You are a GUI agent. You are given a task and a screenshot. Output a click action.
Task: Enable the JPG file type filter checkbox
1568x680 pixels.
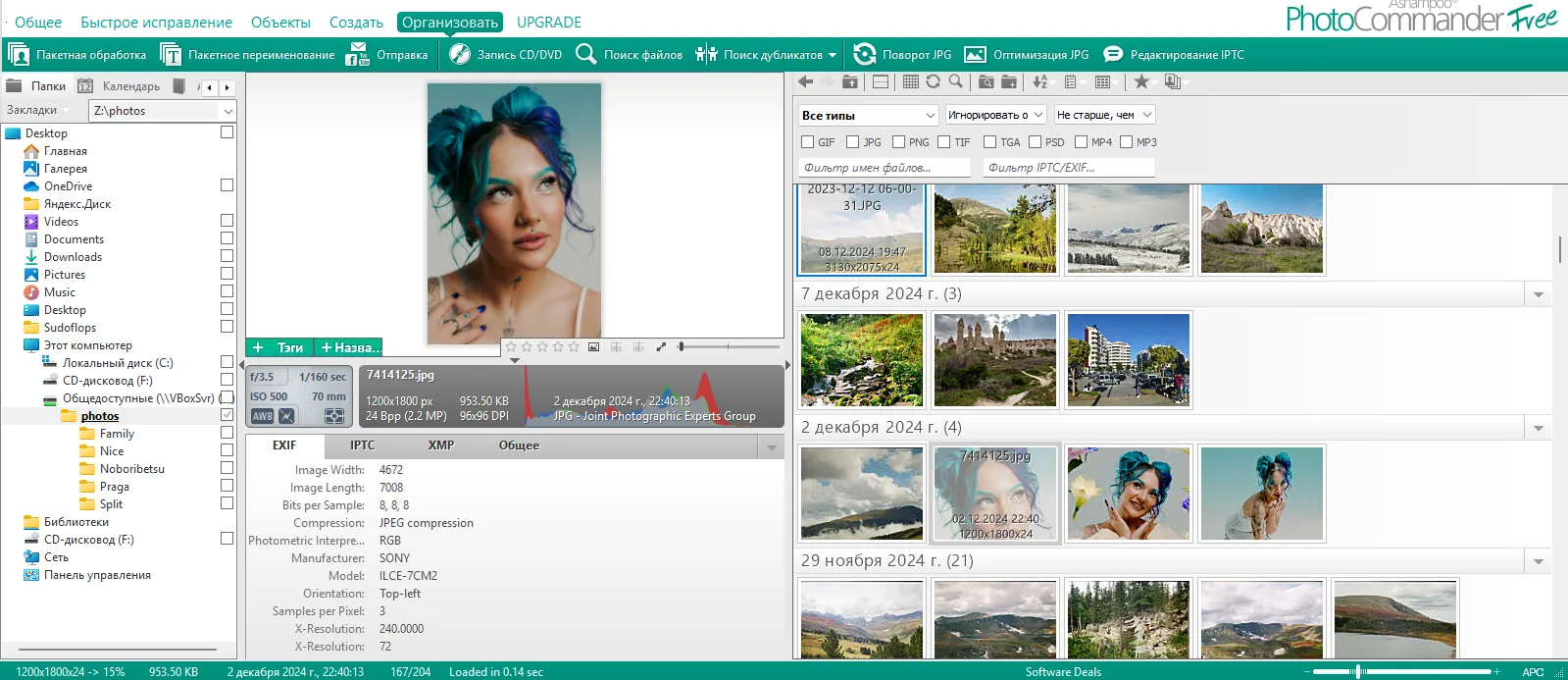pos(852,142)
